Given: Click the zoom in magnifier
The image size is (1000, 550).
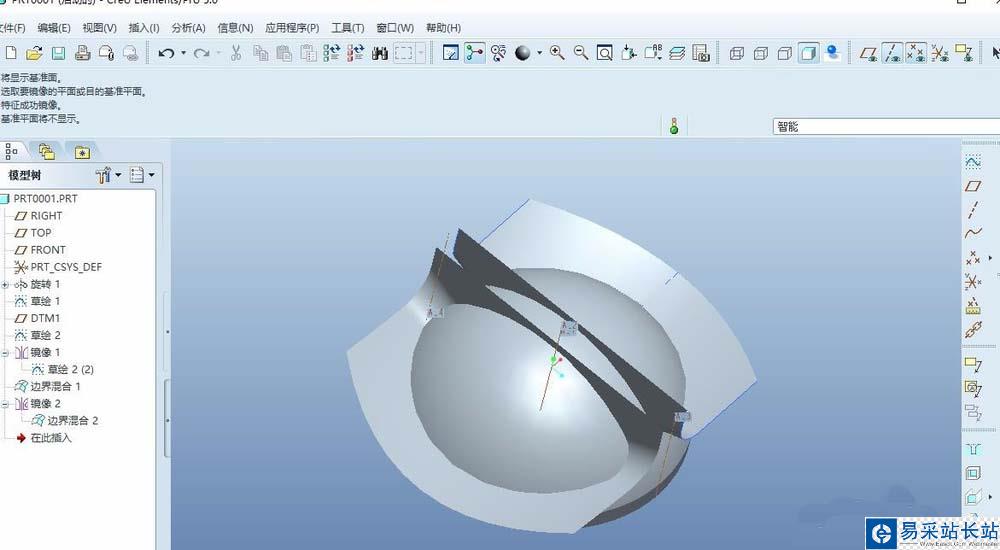Looking at the screenshot, I should (x=557, y=53).
